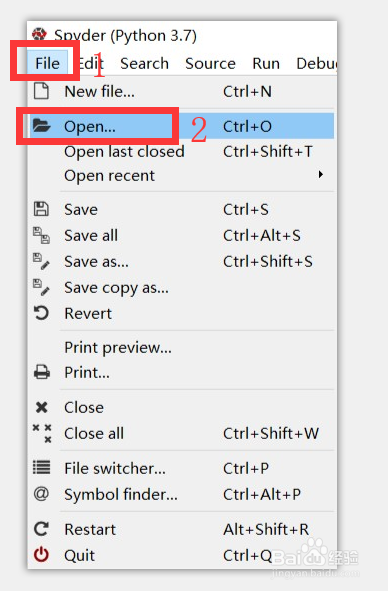Viewport: 388px width, 591px height.
Task: Click the Symbol finder @ icon
Action: tap(41, 494)
